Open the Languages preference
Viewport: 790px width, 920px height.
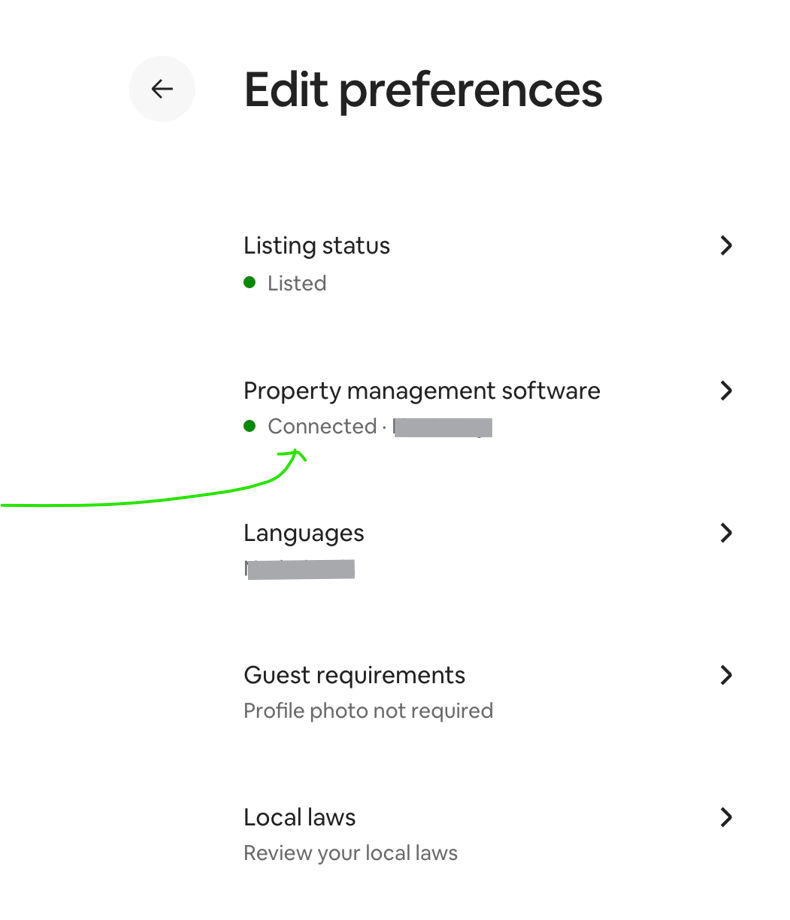pyautogui.click(x=303, y=533)
